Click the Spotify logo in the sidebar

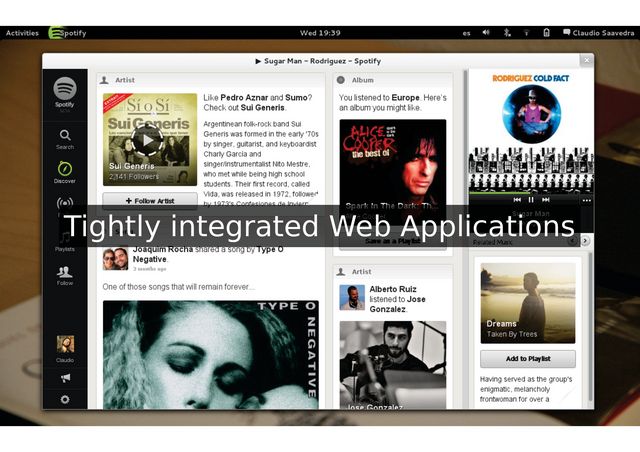click(65, 91)
